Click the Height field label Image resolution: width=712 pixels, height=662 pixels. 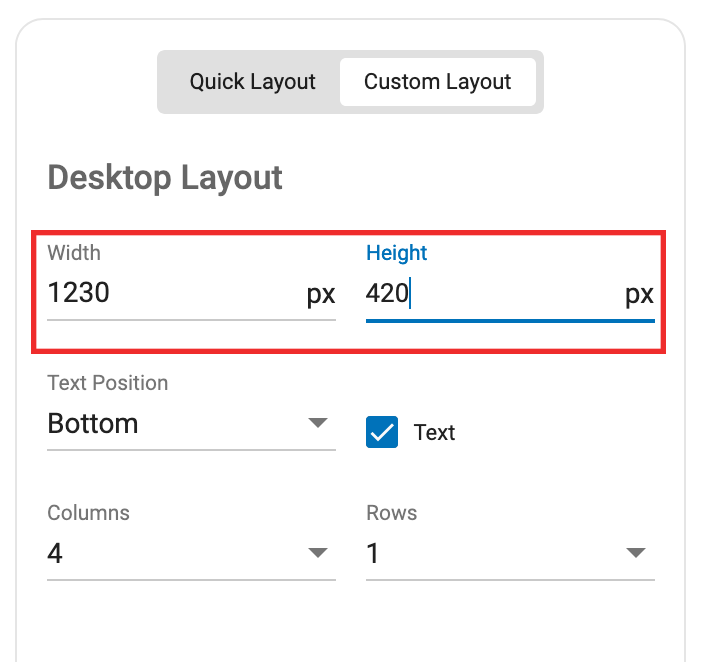396,253
